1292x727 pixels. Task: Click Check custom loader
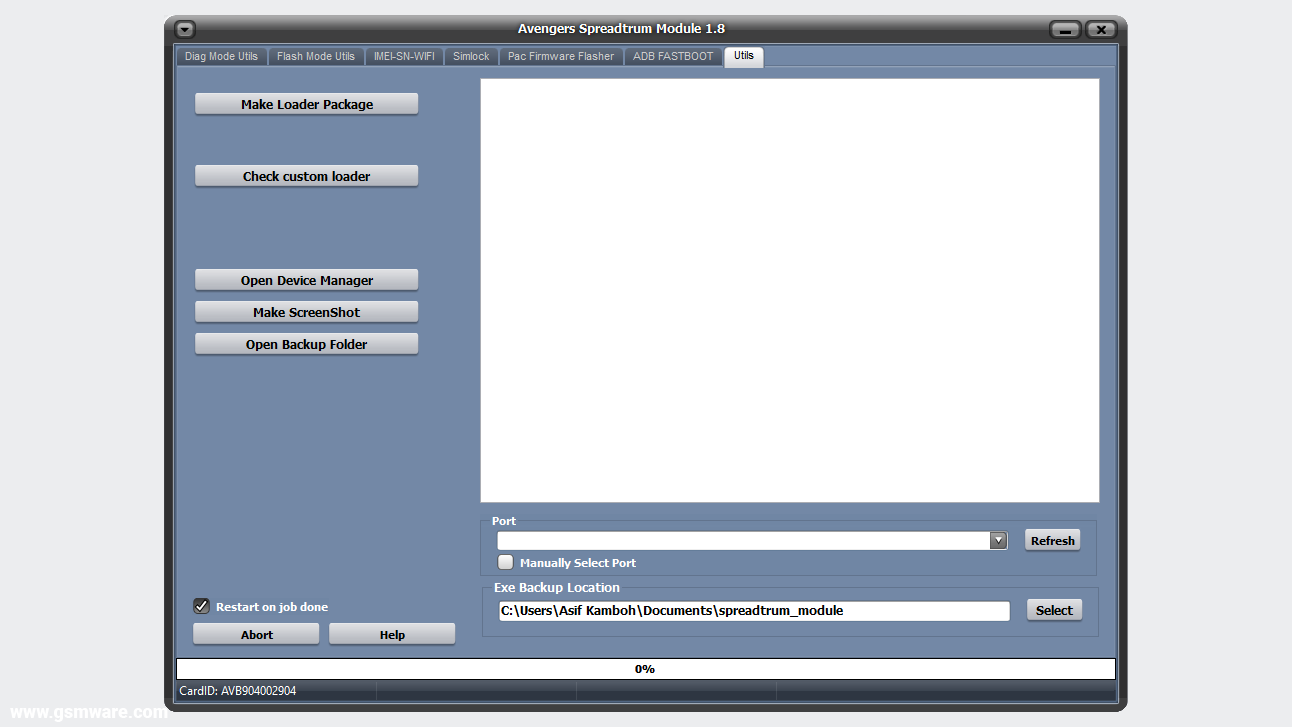(x=306, y=175)
